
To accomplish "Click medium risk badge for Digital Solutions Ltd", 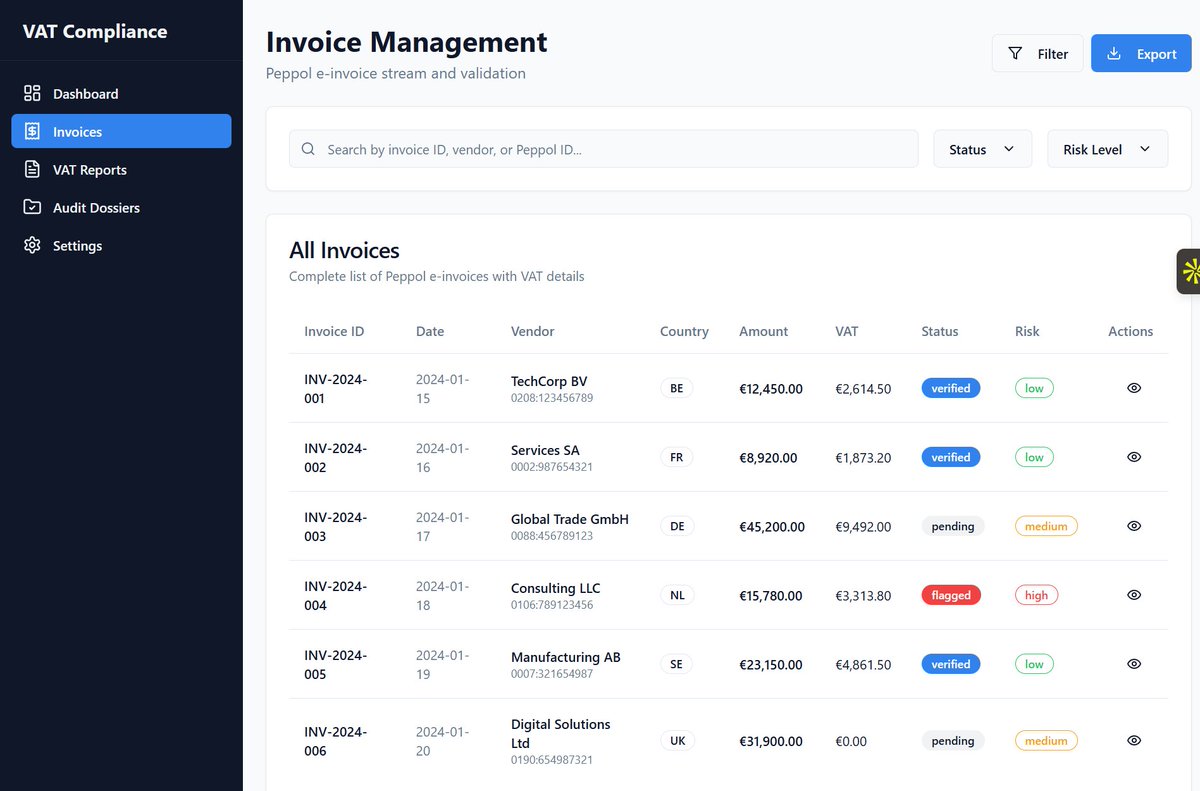I will click(x=1046, y=741).
